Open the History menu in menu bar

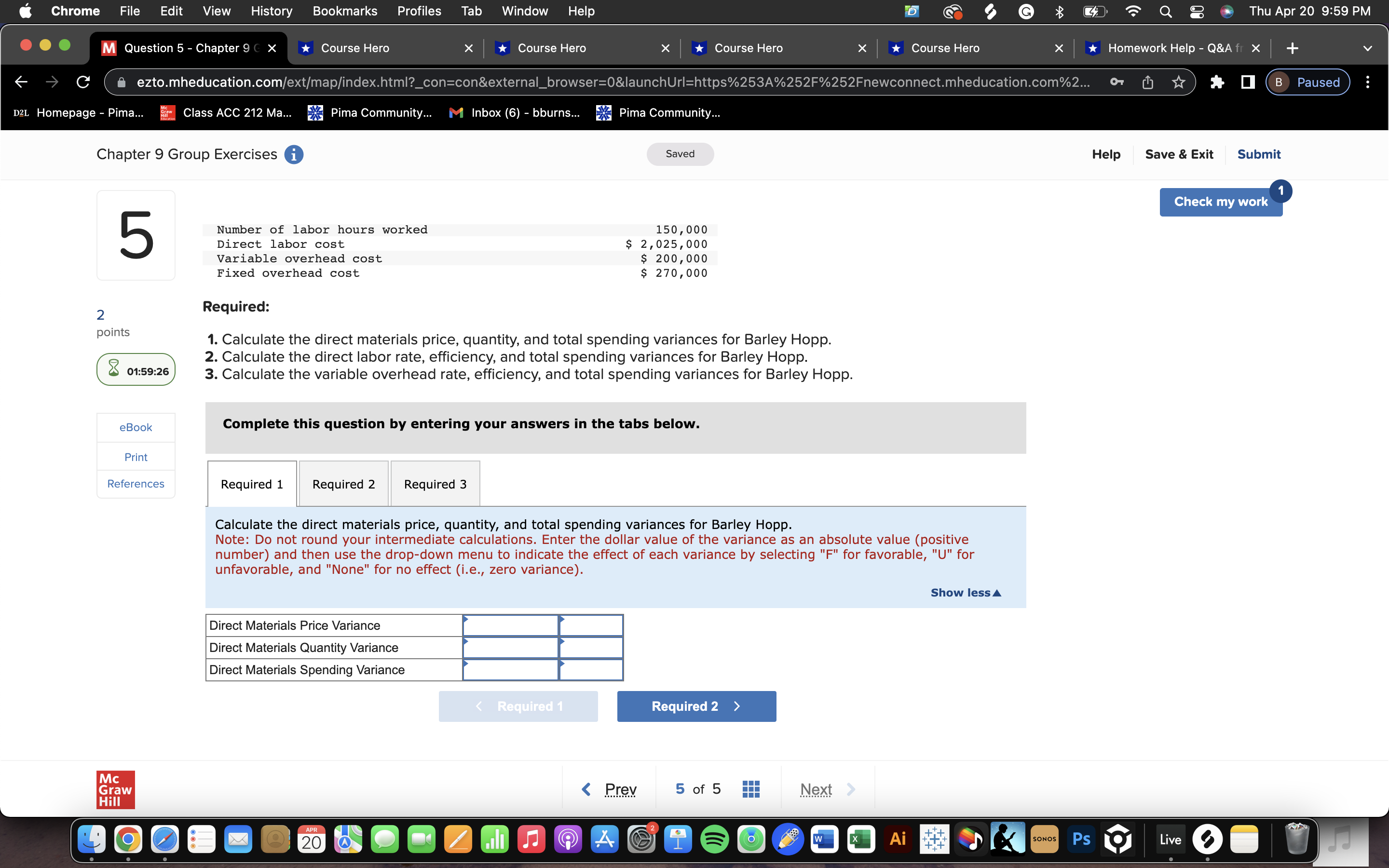(x=271, y=11)
